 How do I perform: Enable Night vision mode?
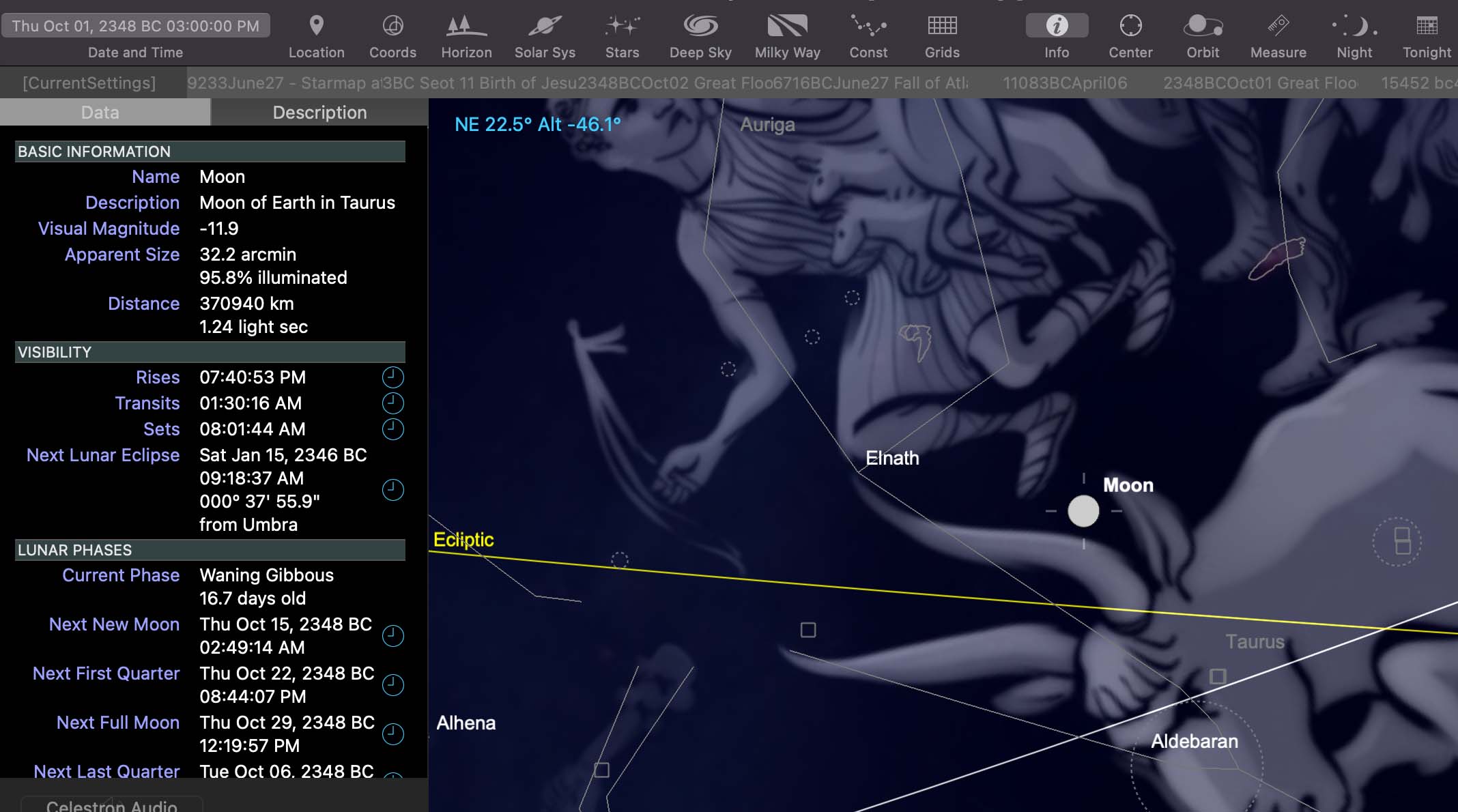pos(1354,35)
